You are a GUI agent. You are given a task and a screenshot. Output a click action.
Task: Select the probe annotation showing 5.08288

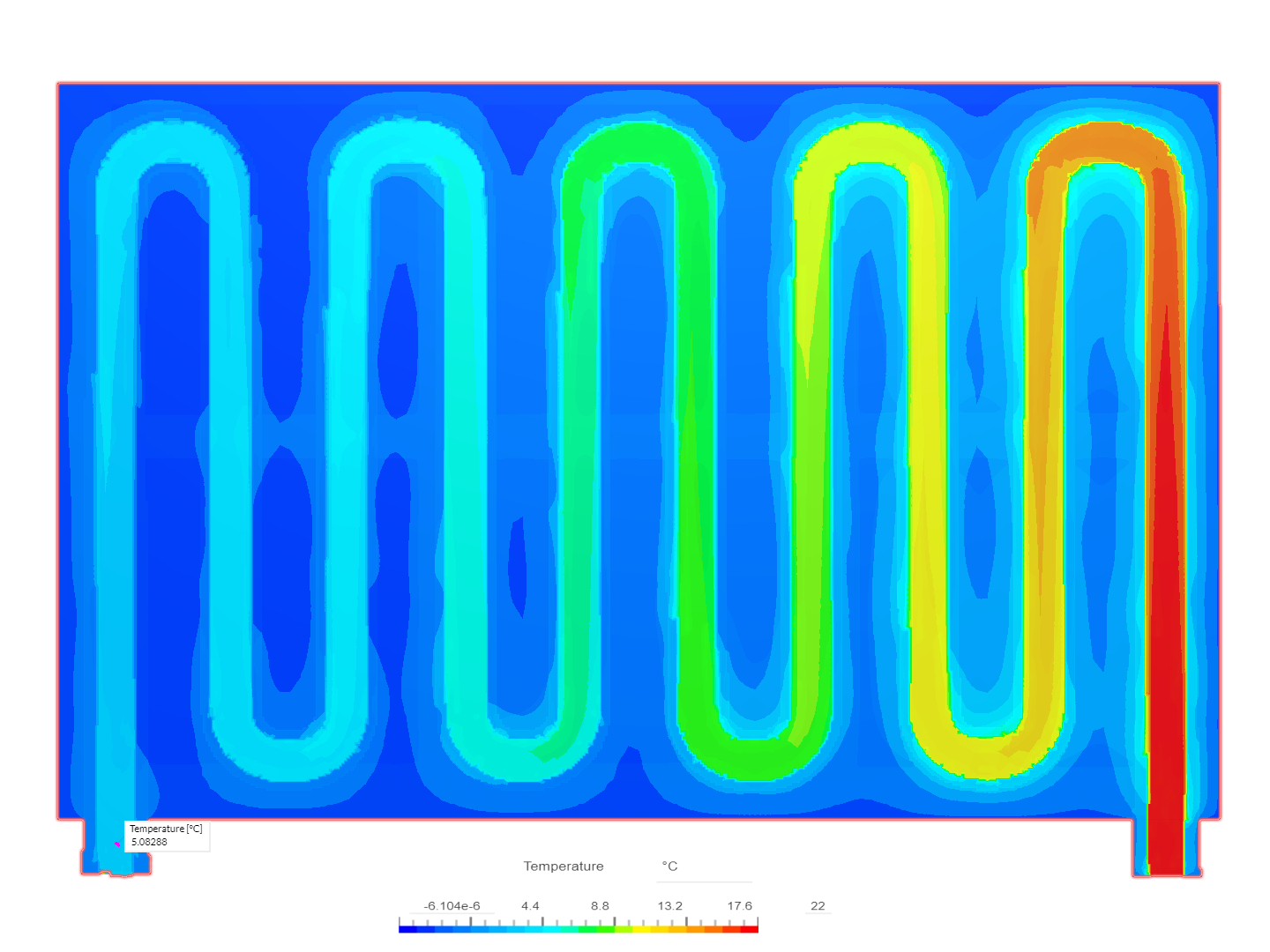(166, 836)
